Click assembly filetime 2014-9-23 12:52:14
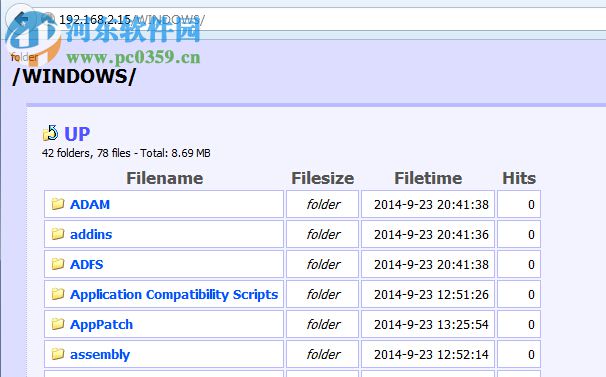The width and height of the screenshot is (606, 377). pyautogui.click(x=431, y=355)
